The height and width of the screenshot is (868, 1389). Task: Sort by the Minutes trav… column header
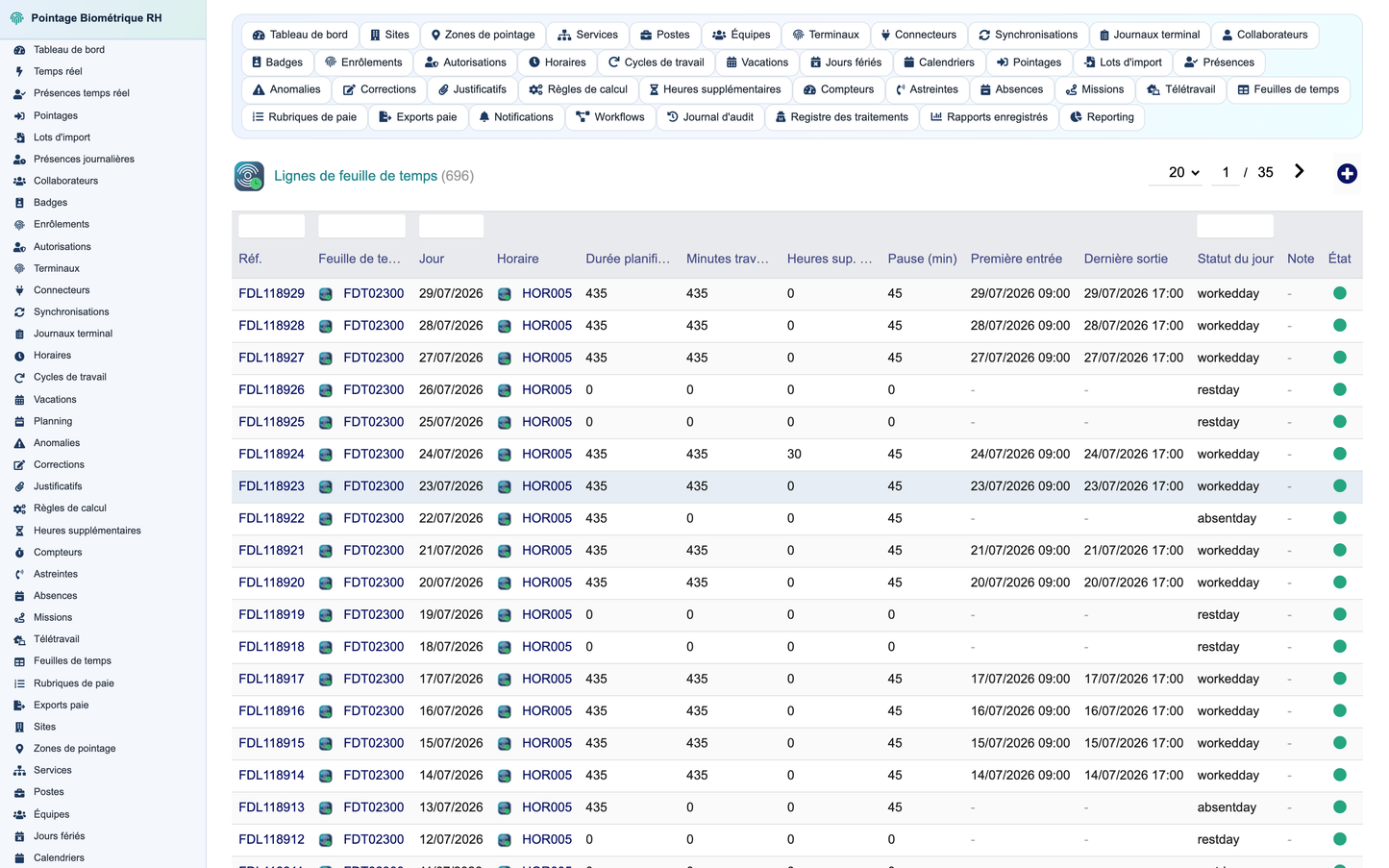728,259
